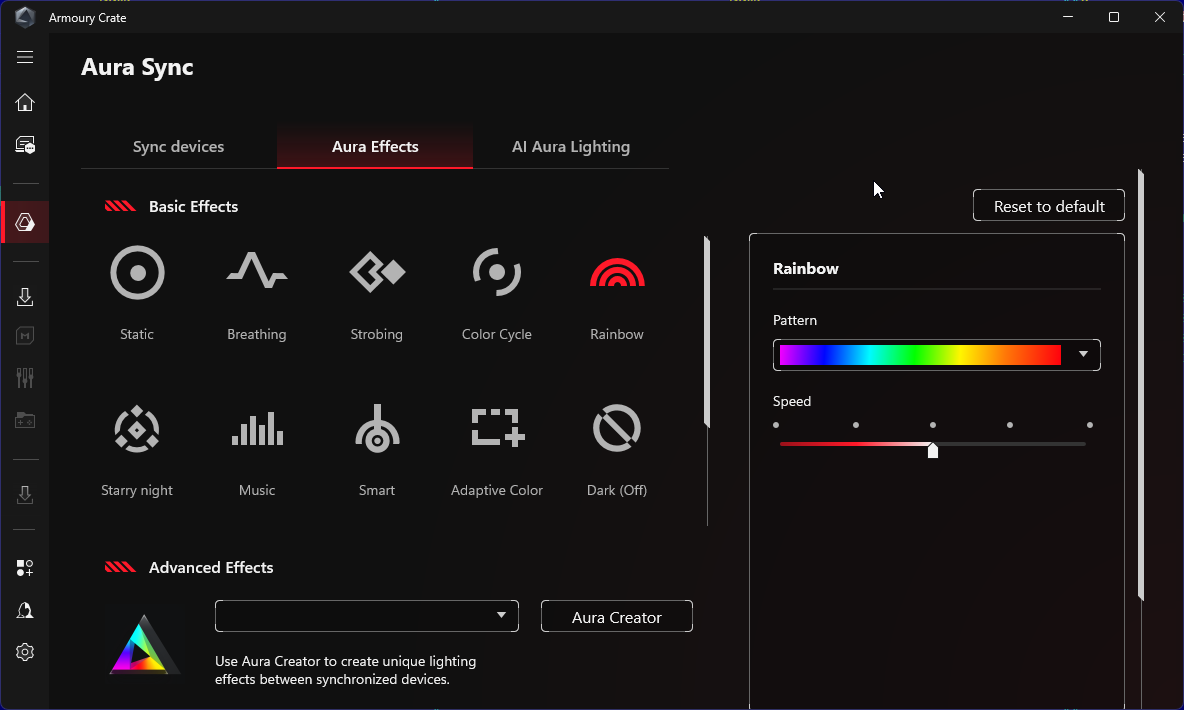
Task: Click the dimmed download sidebar icon
Action: click(25, 495)
